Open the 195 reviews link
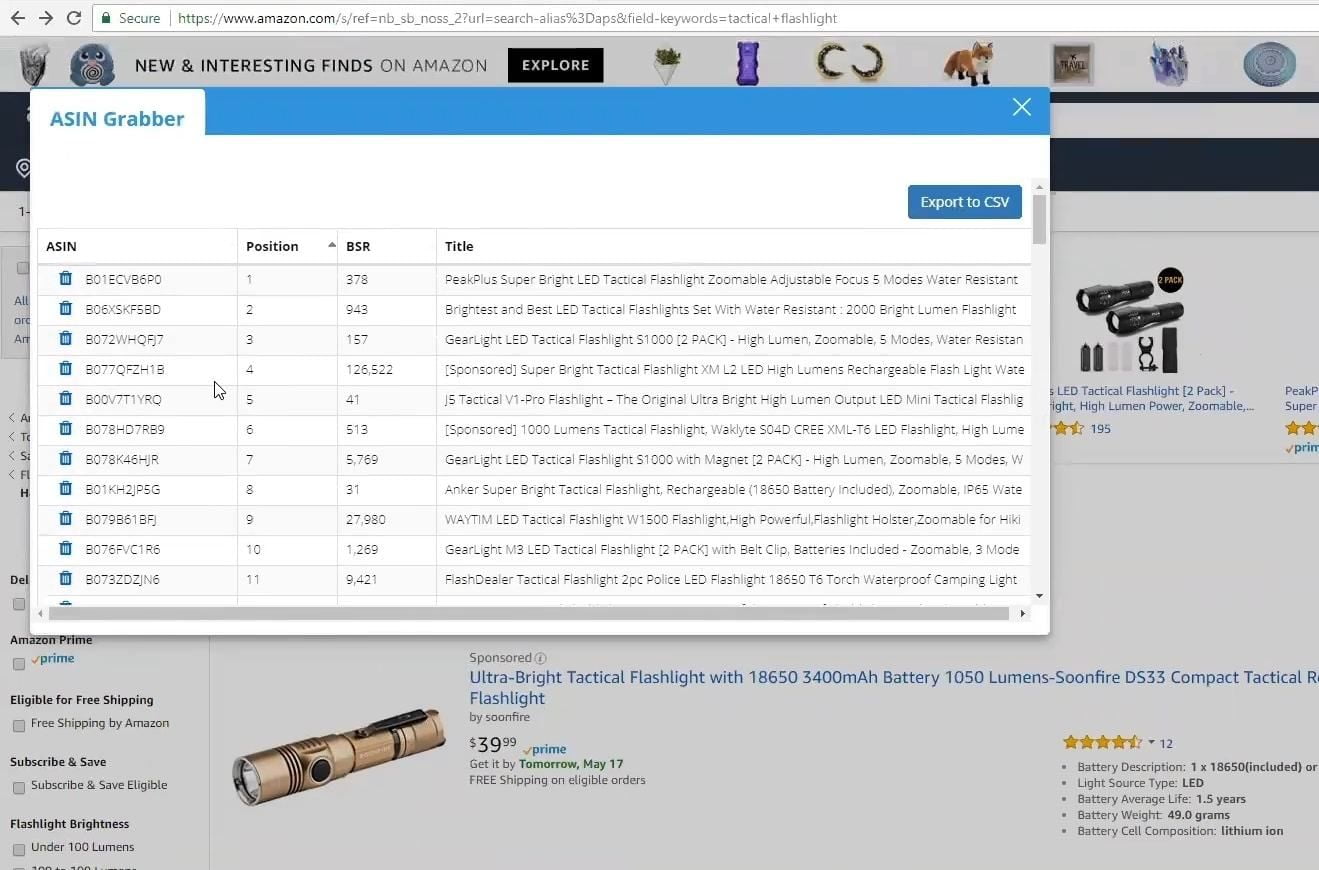1319x870 pixels. [1100, 429]
